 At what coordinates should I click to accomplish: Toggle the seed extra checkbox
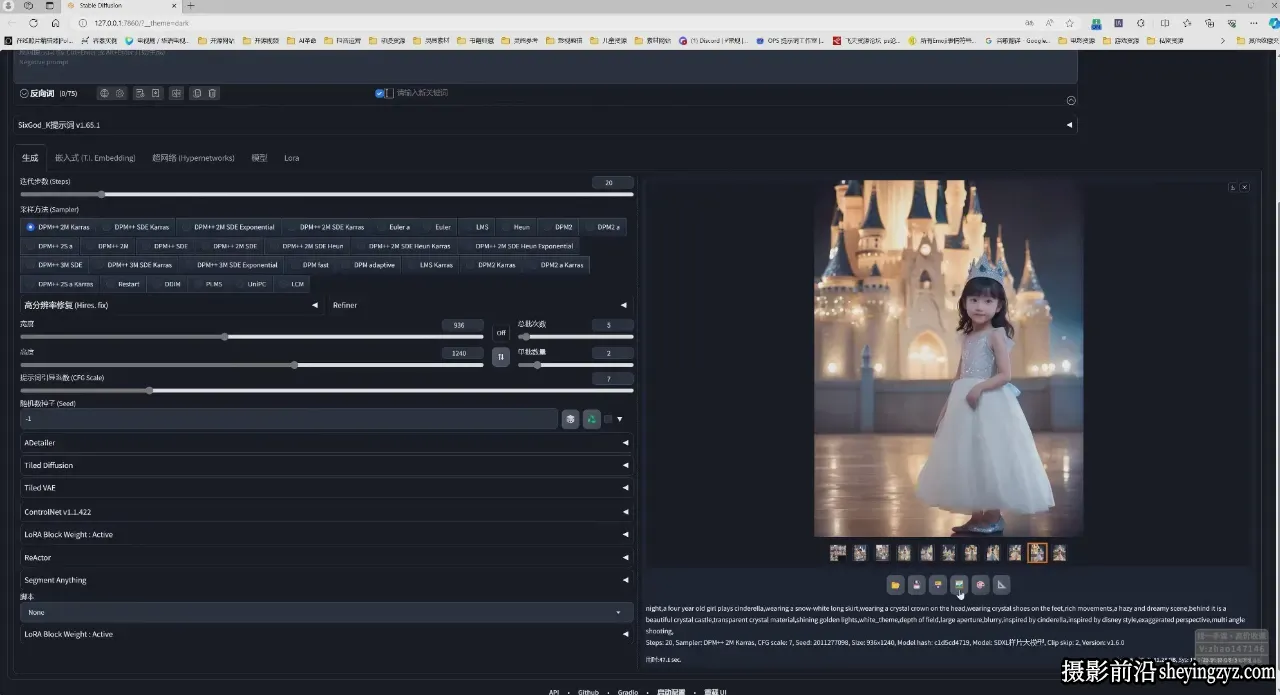click(608, 419)
